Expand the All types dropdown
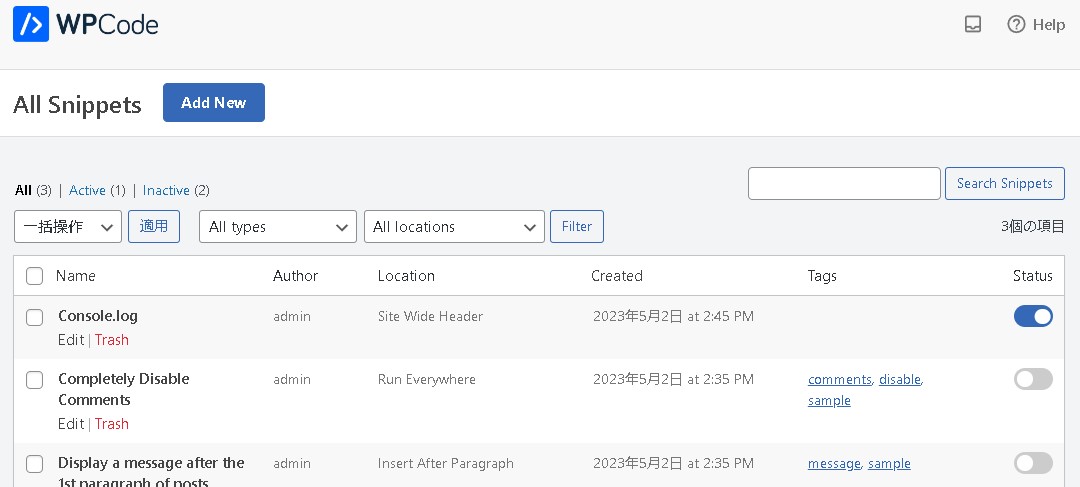 [277, 227]
